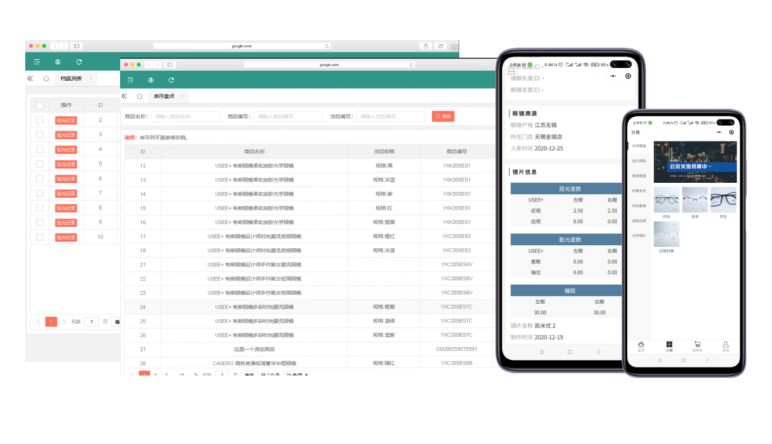Screen dimensions: 772x444
Task: Open the cart icon in phone bottom bar
Action: (x=697, y=345)
